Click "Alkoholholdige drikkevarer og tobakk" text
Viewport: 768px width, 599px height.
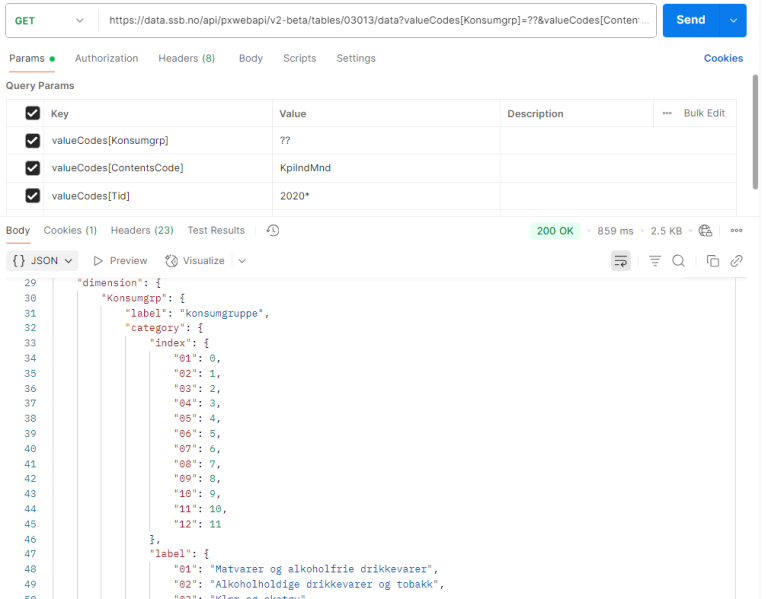(x=324, y=584)
